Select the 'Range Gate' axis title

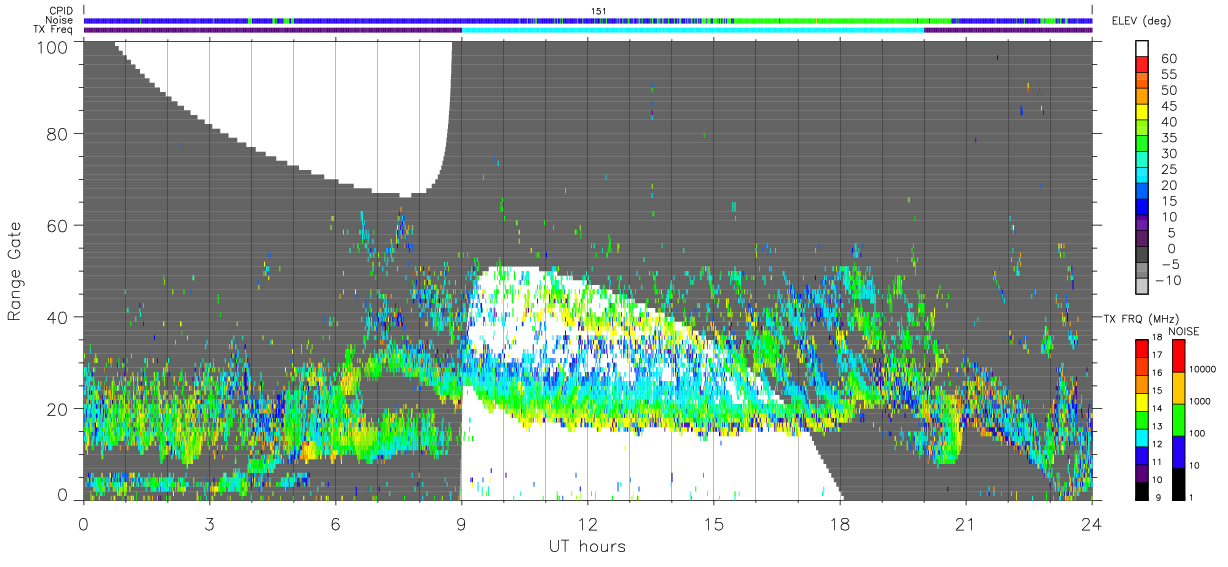(x=15, y=270)
